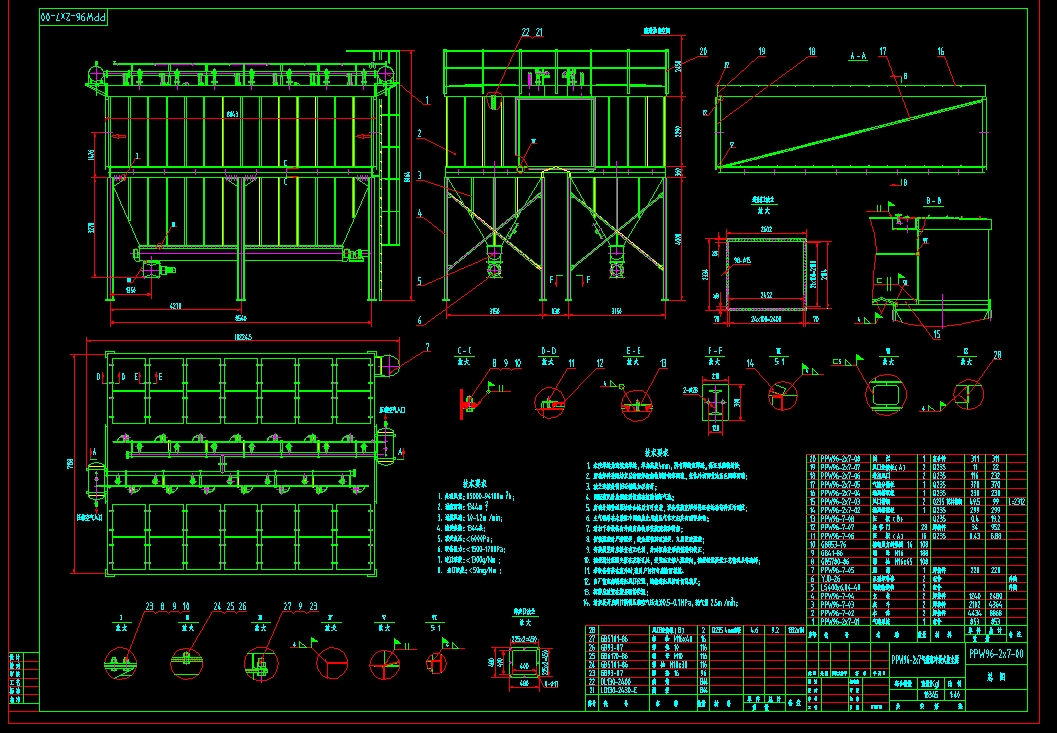This screenshot has height=733, width=1057.
Task: Select the E-E enlarged detail circle
Action: point(635,403)
